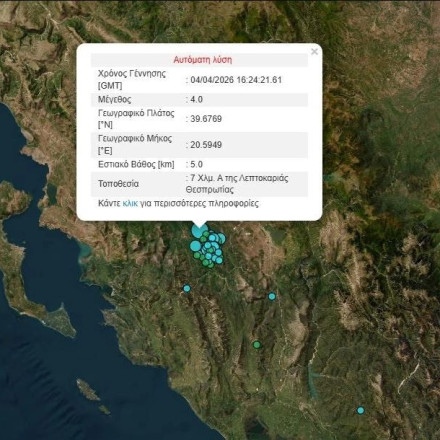Click the focal depth value 5.0

pos(196,164)
